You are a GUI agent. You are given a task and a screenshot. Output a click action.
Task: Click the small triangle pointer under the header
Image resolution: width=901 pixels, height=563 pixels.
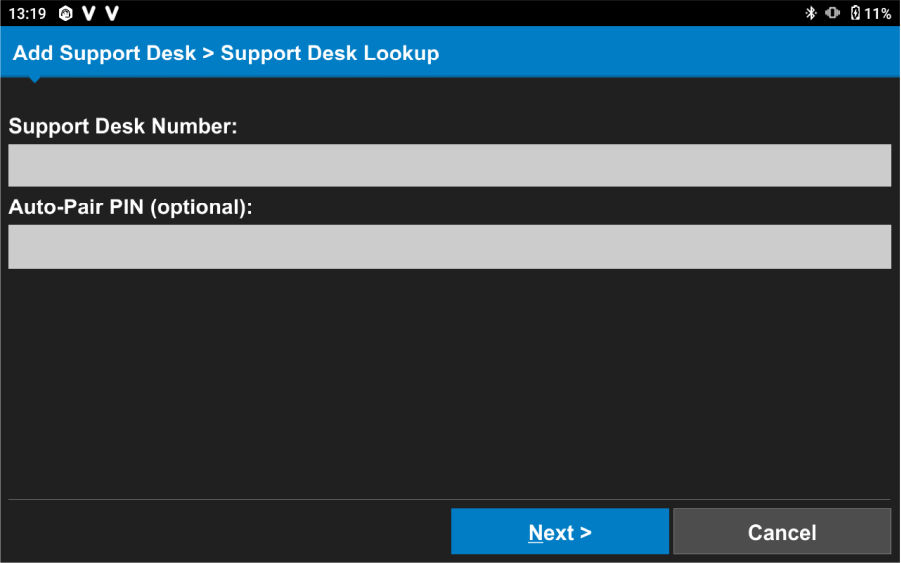click(35, 79)
